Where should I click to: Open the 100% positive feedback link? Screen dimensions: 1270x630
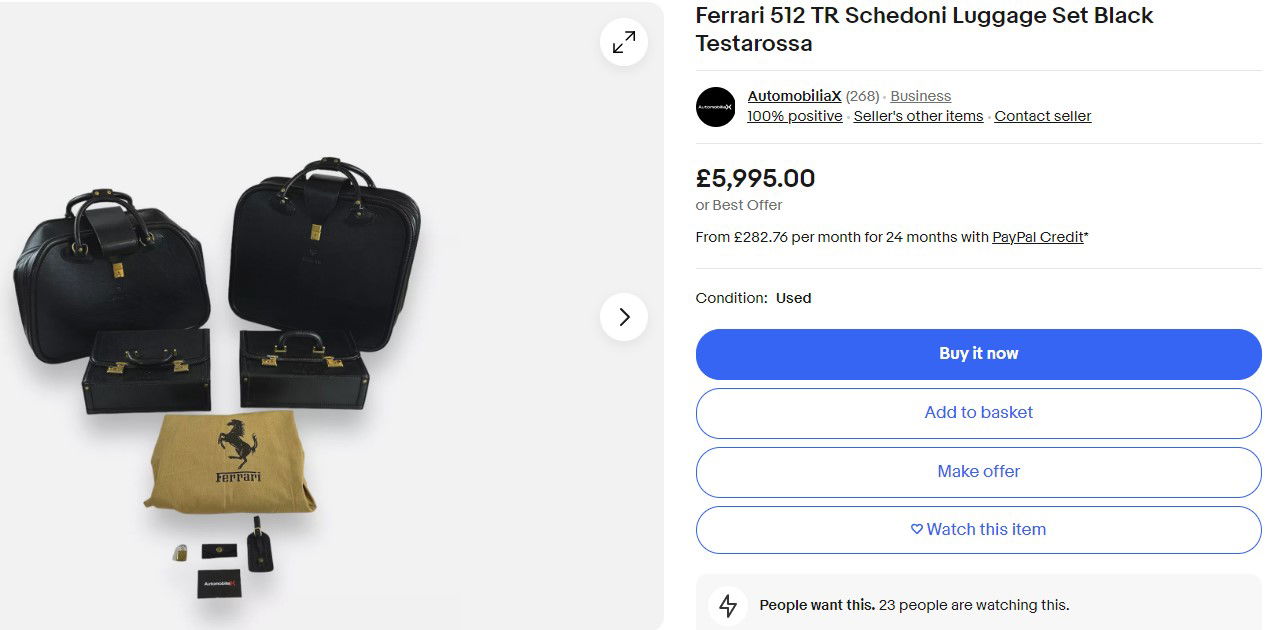point(794,116)
